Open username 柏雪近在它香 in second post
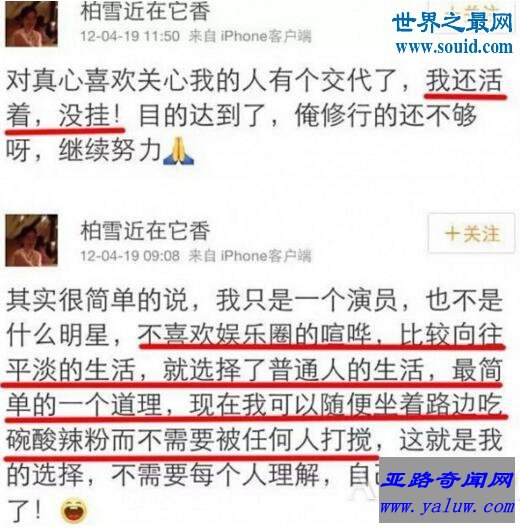Viewport: 520px width, 528px height. coord(145,231)
